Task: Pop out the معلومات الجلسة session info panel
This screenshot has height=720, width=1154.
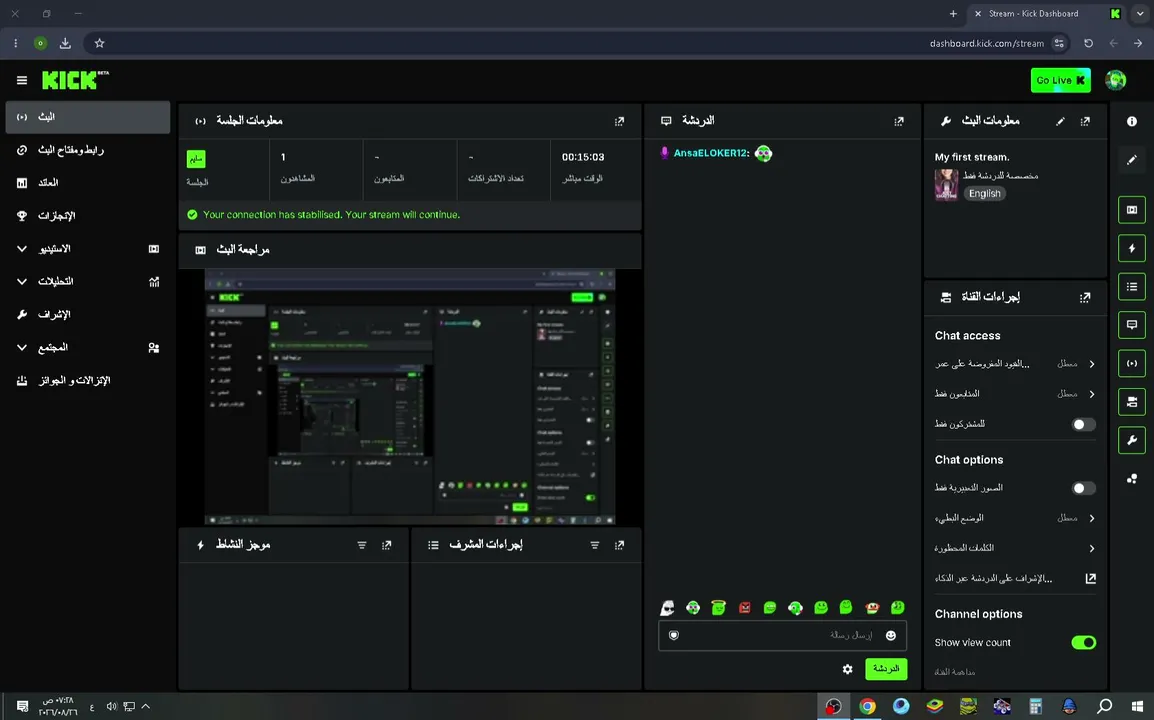Action: point(620,121)
